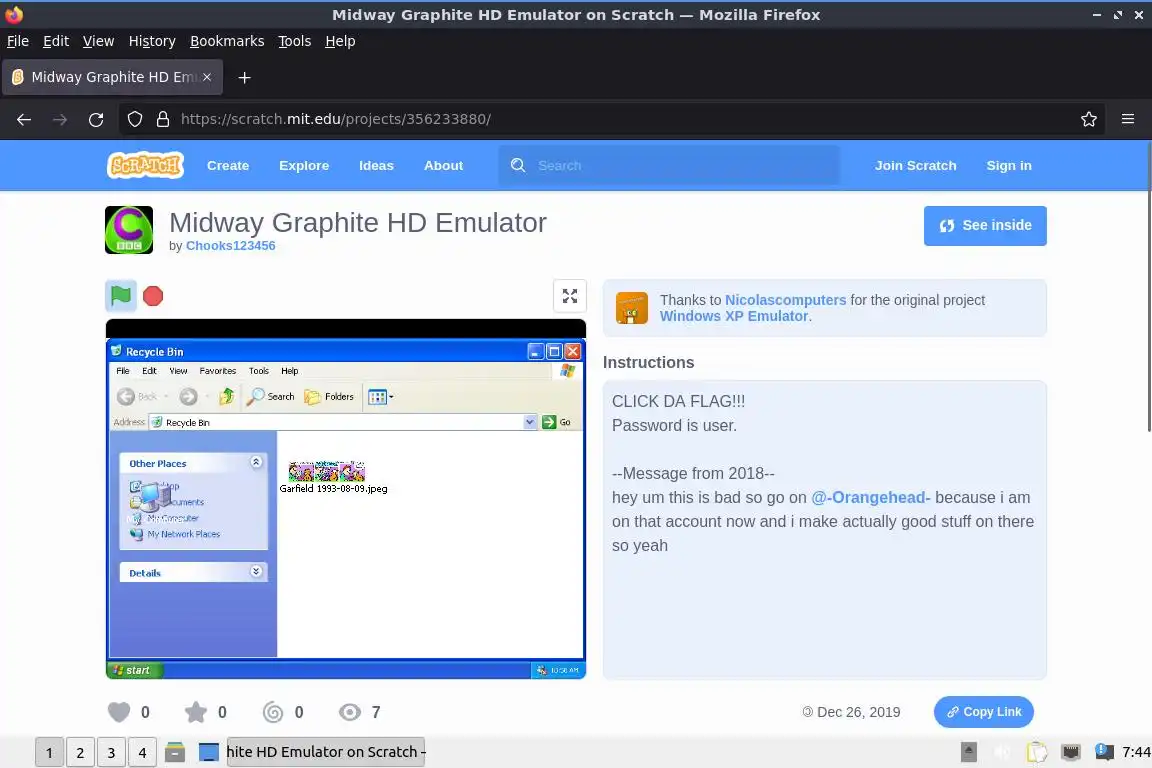This screenshot has height=768, width=1152.
Task: Open the tracking protection shield icon
Action: click(135, 119)
